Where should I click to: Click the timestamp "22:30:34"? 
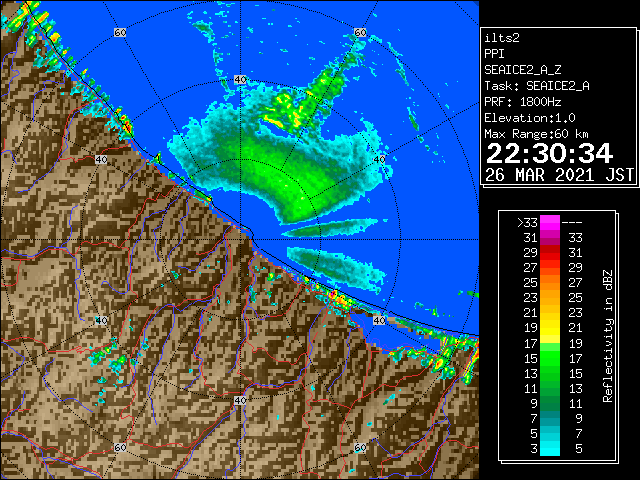coord(549,153)
